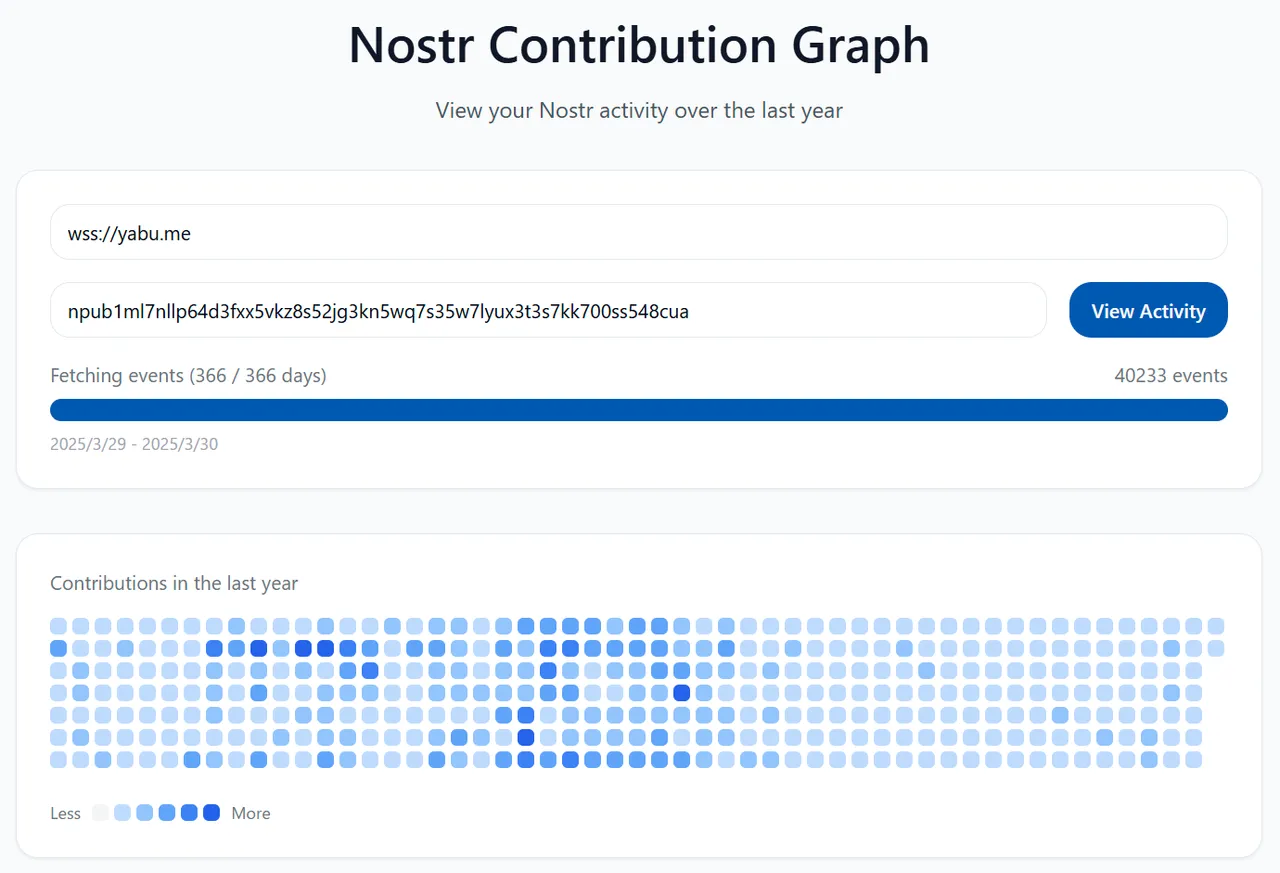The image size is (1280, 873).
Task: Click the View Activity button
Action: click(x=1148, y=310)
